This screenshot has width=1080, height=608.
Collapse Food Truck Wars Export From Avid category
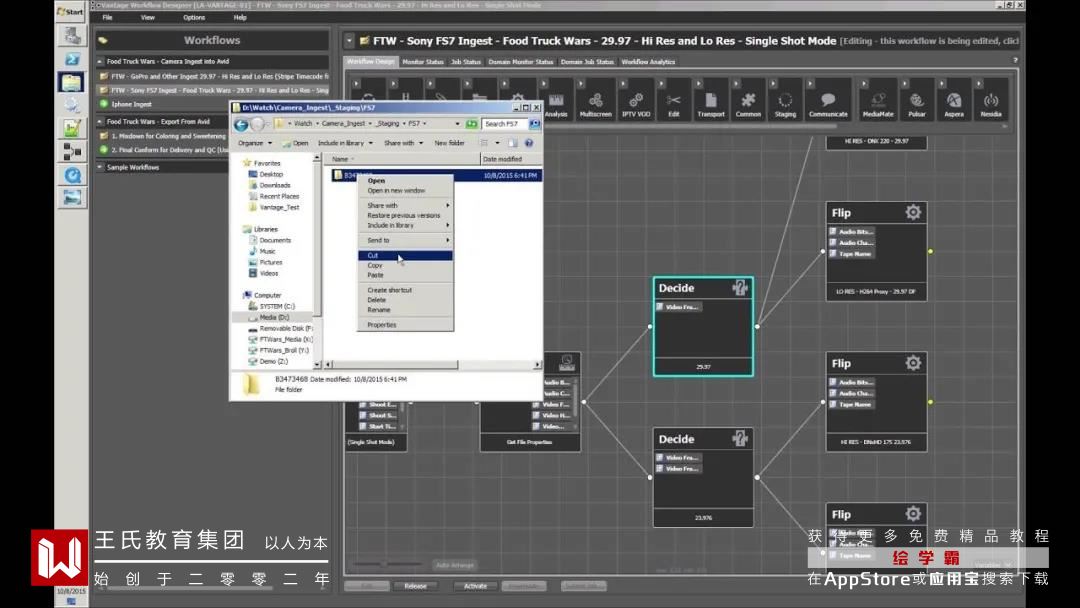pyautogui.click(x=101, y=121)
